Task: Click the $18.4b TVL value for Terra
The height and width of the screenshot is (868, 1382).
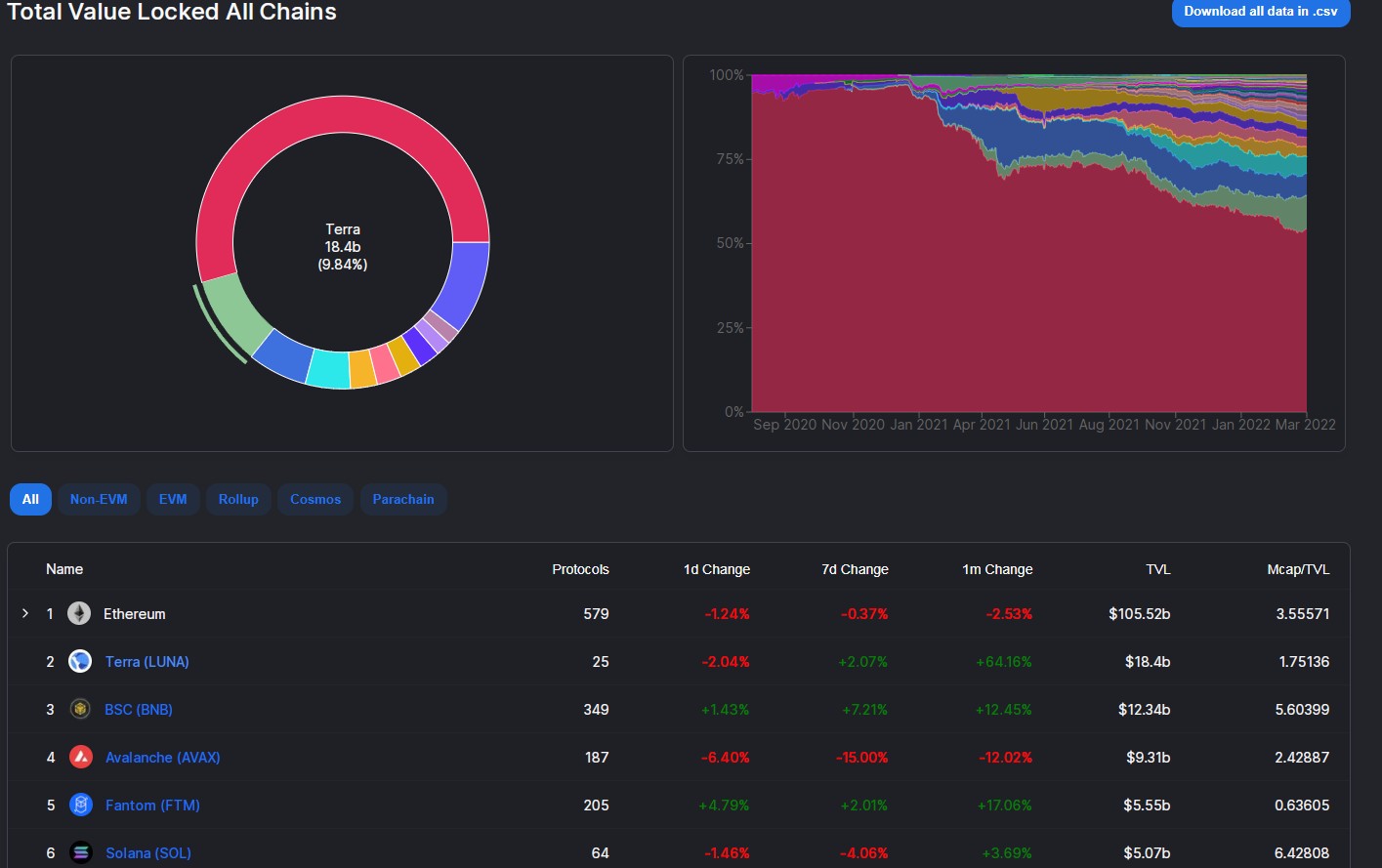Action: tap(1148, 661)
